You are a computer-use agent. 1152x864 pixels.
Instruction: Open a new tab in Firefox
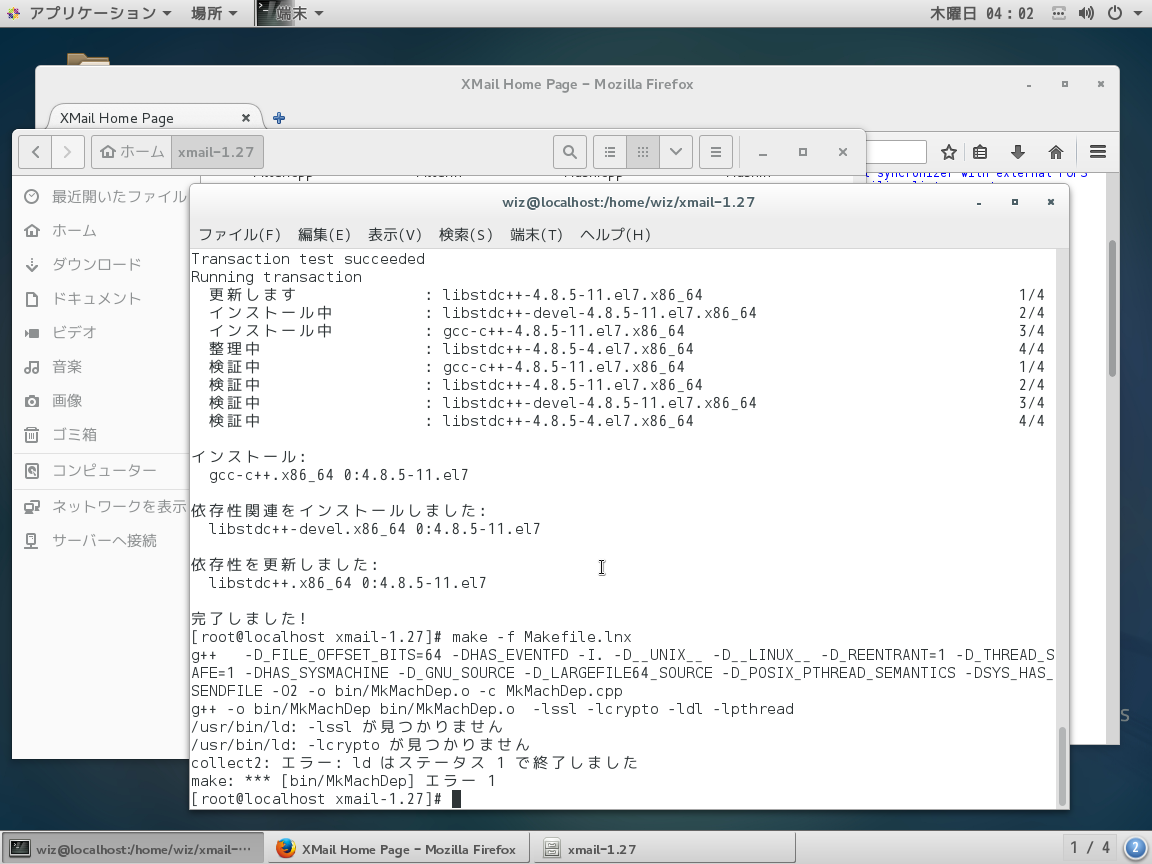(279, 118)
